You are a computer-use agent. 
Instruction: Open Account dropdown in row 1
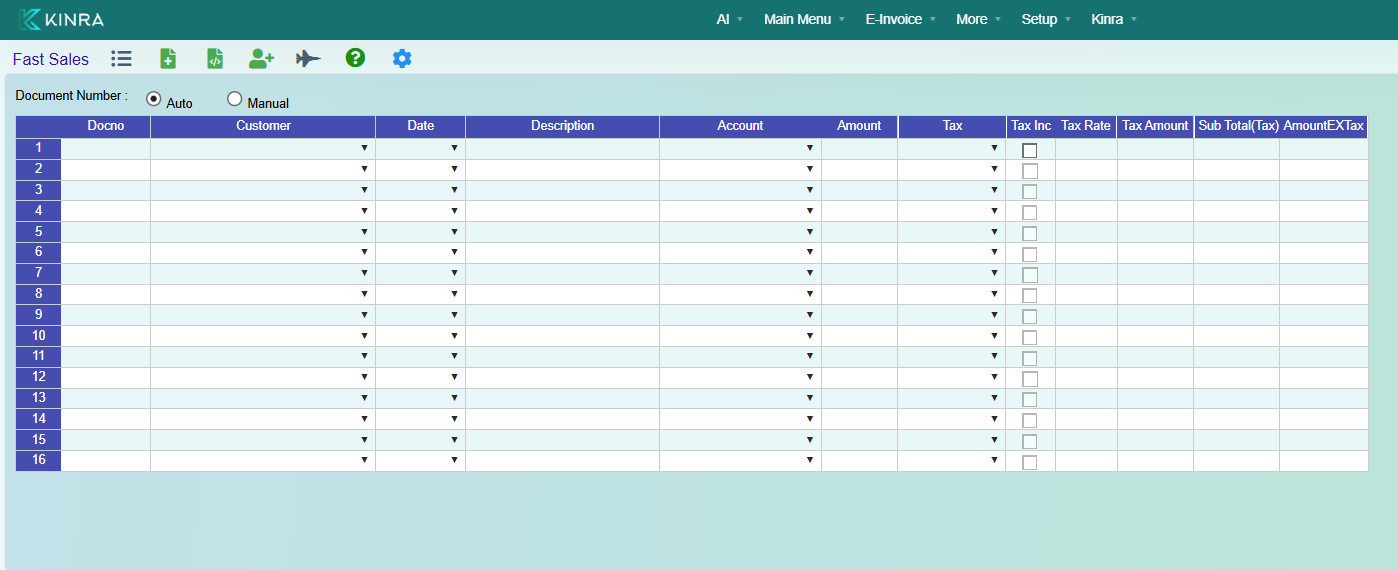(x=810, y=148)
